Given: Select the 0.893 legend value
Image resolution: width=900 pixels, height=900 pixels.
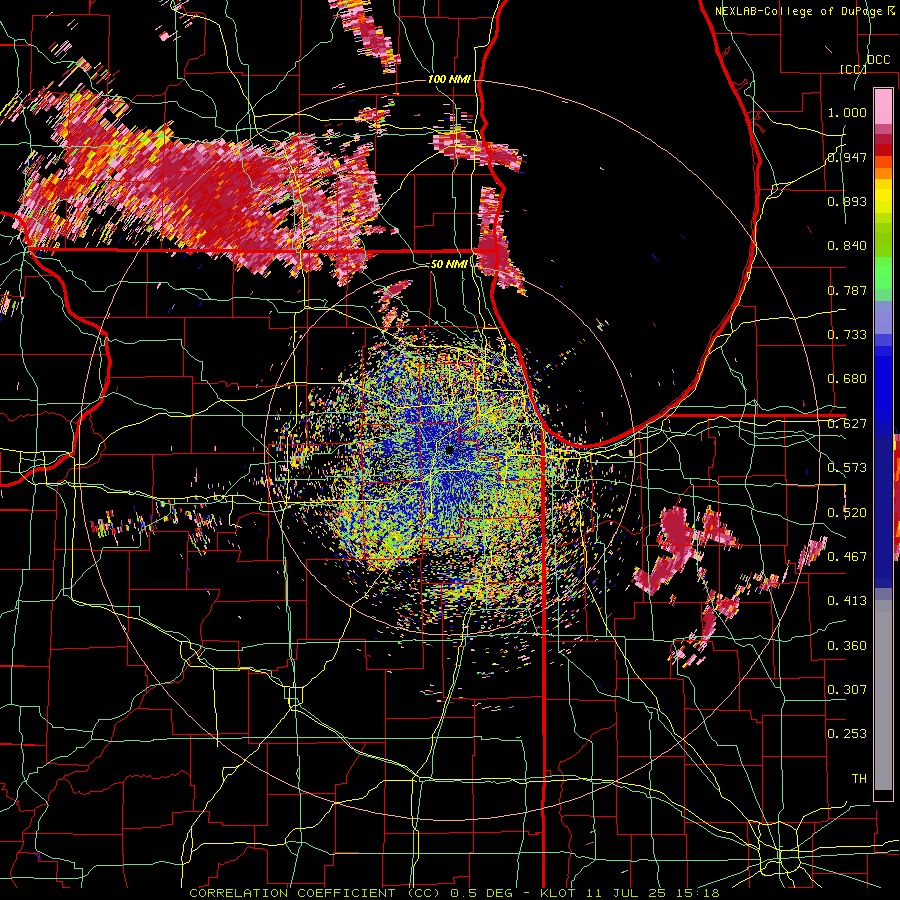Looking at the screenshot, I should 847,201.
